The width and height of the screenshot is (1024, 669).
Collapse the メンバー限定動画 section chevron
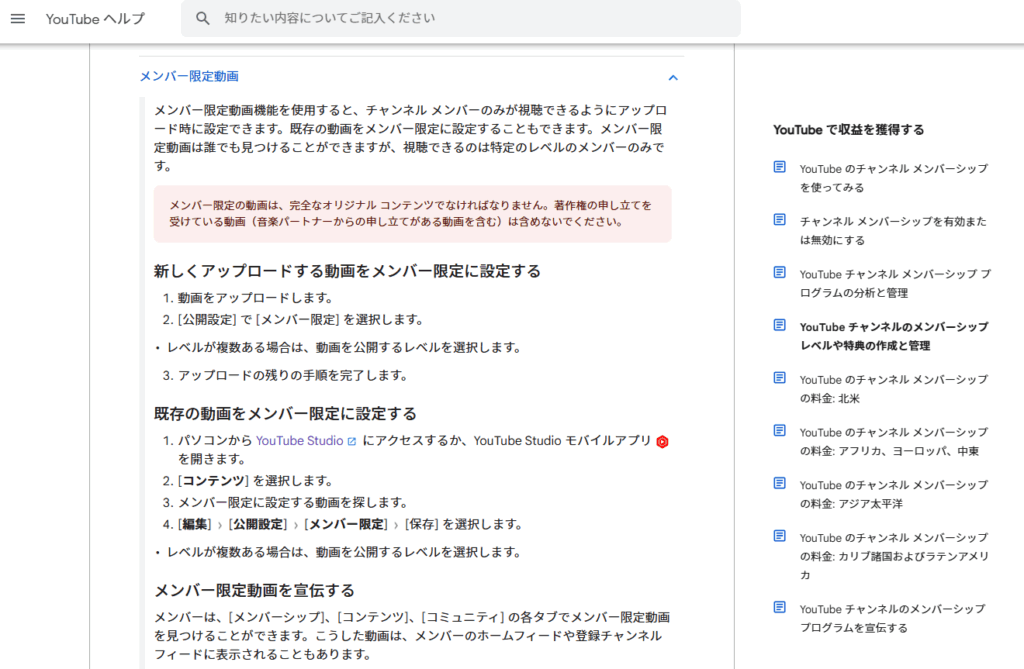coord(673,77)
